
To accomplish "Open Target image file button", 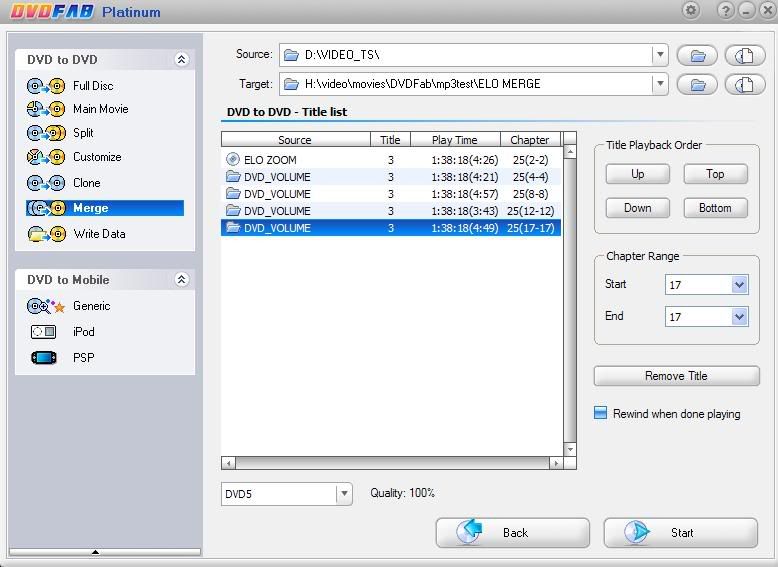I will pos(744,85).
